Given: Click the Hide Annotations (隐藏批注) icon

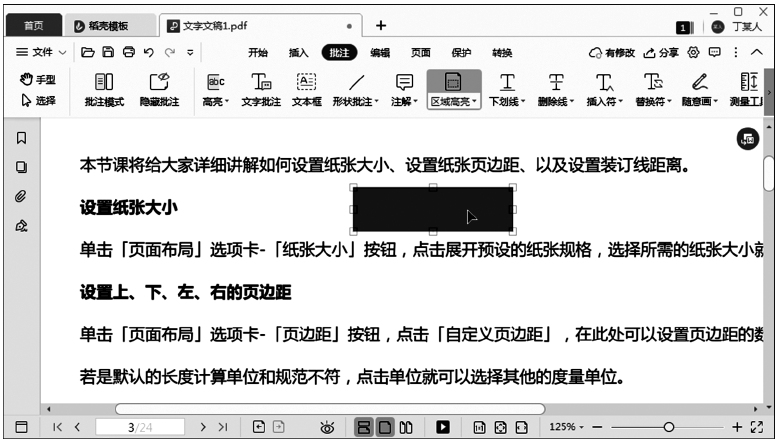Looking at the screenshot, I should pyautogui.click(x=159, y=88).
